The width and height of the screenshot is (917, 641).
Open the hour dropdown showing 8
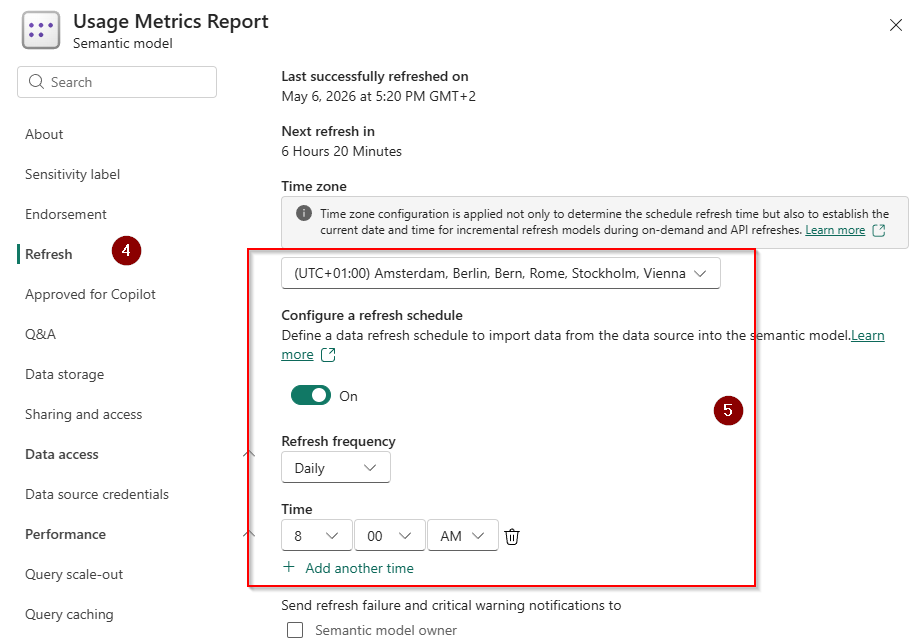point(316,535)
